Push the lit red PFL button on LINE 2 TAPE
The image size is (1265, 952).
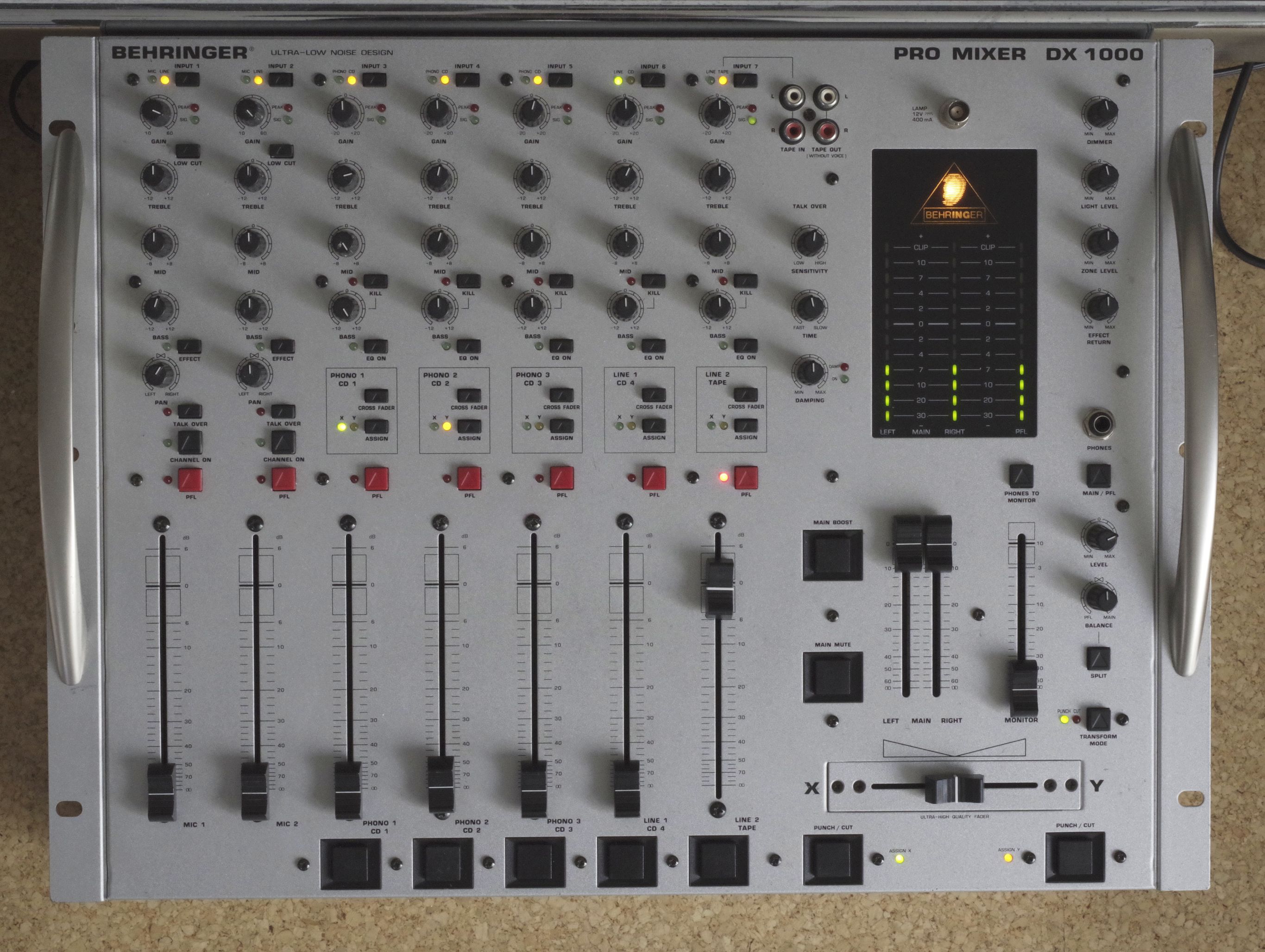click(746, 477)
